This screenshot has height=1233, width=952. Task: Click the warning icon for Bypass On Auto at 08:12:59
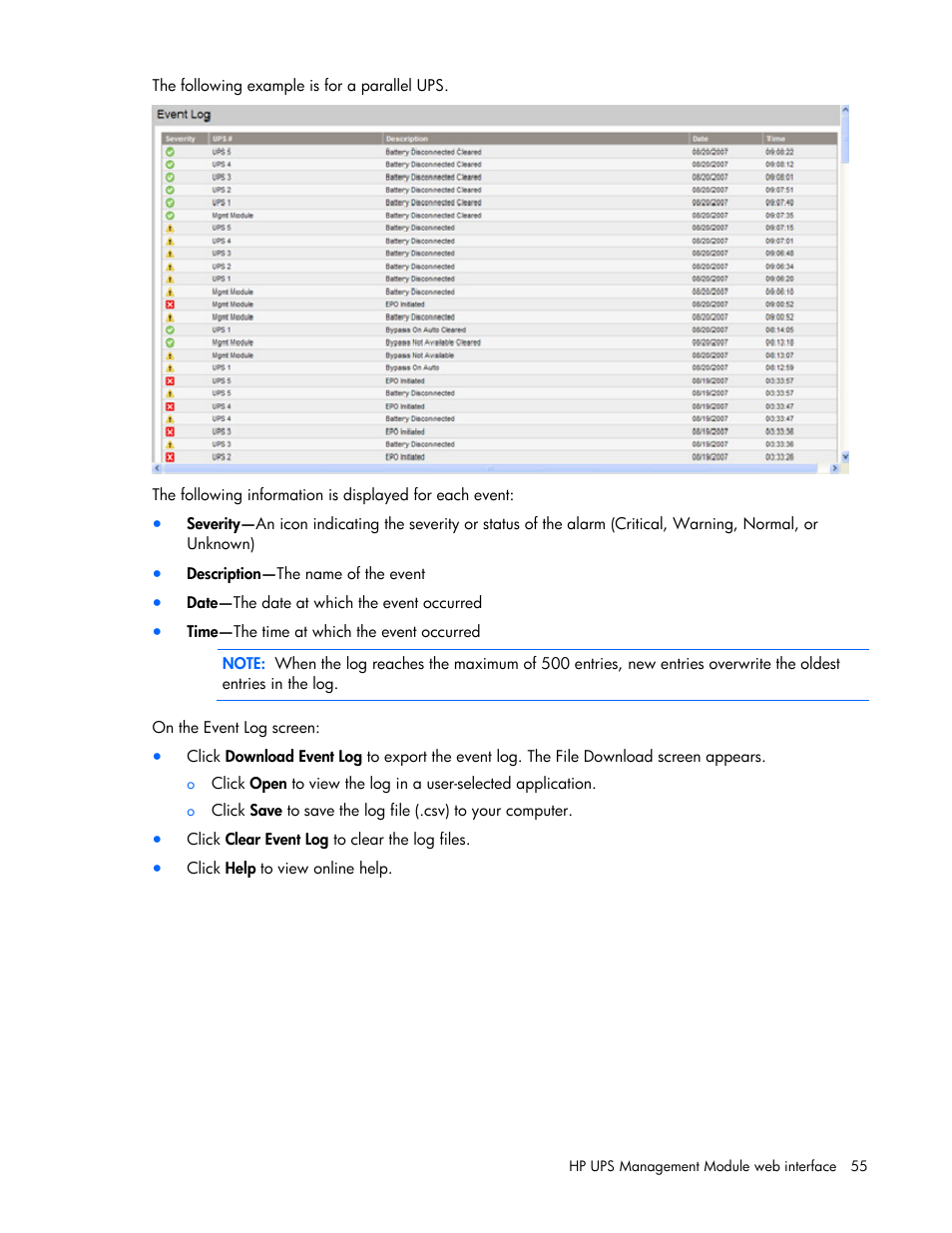[170, 367]
